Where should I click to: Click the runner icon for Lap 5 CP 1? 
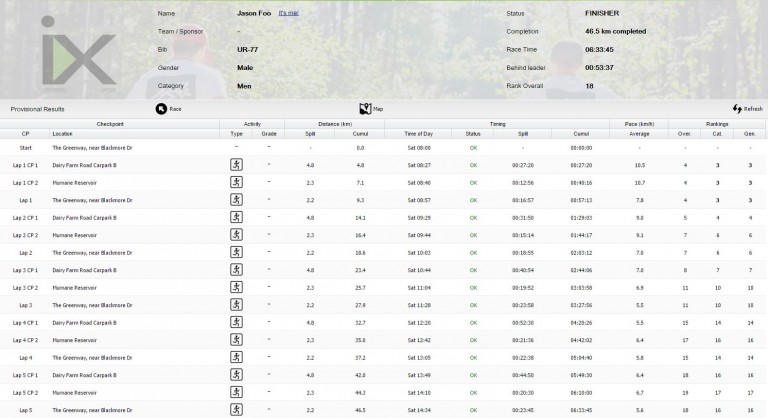(x=237, y=375)
